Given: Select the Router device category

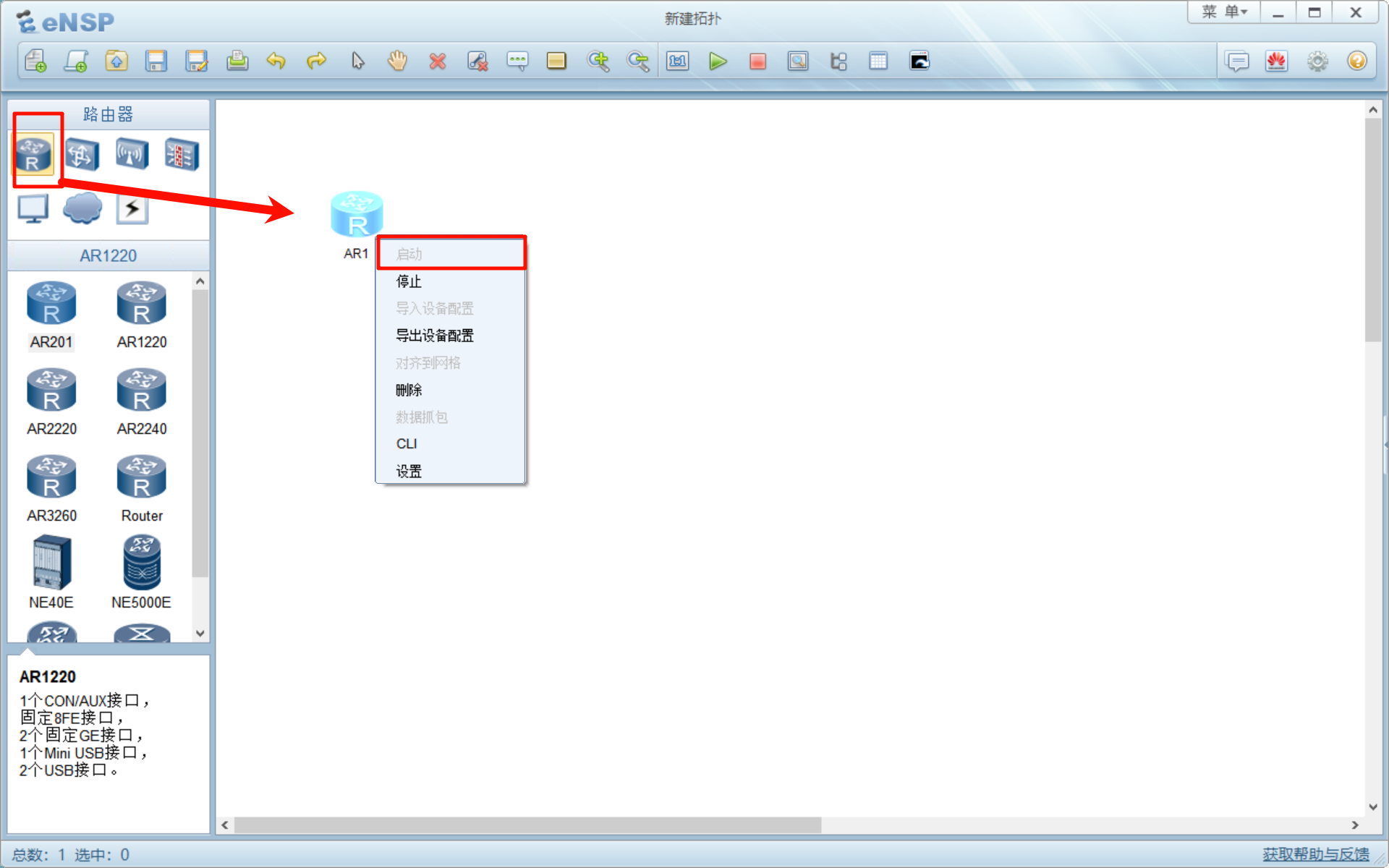Looking at the screenshot, I should pos(34,154).
